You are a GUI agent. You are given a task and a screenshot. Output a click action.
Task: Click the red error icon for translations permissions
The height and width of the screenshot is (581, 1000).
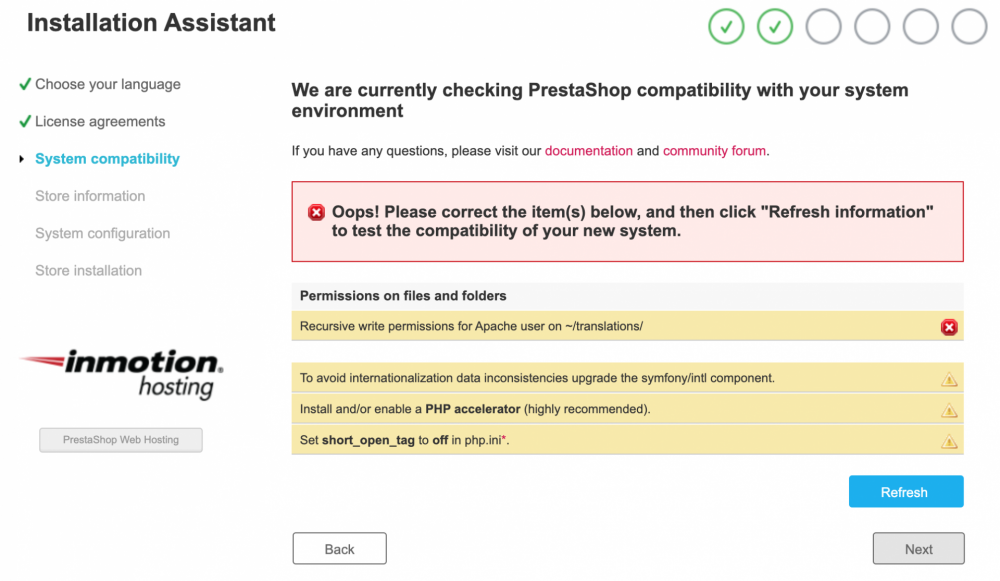(x=949, y=327)
